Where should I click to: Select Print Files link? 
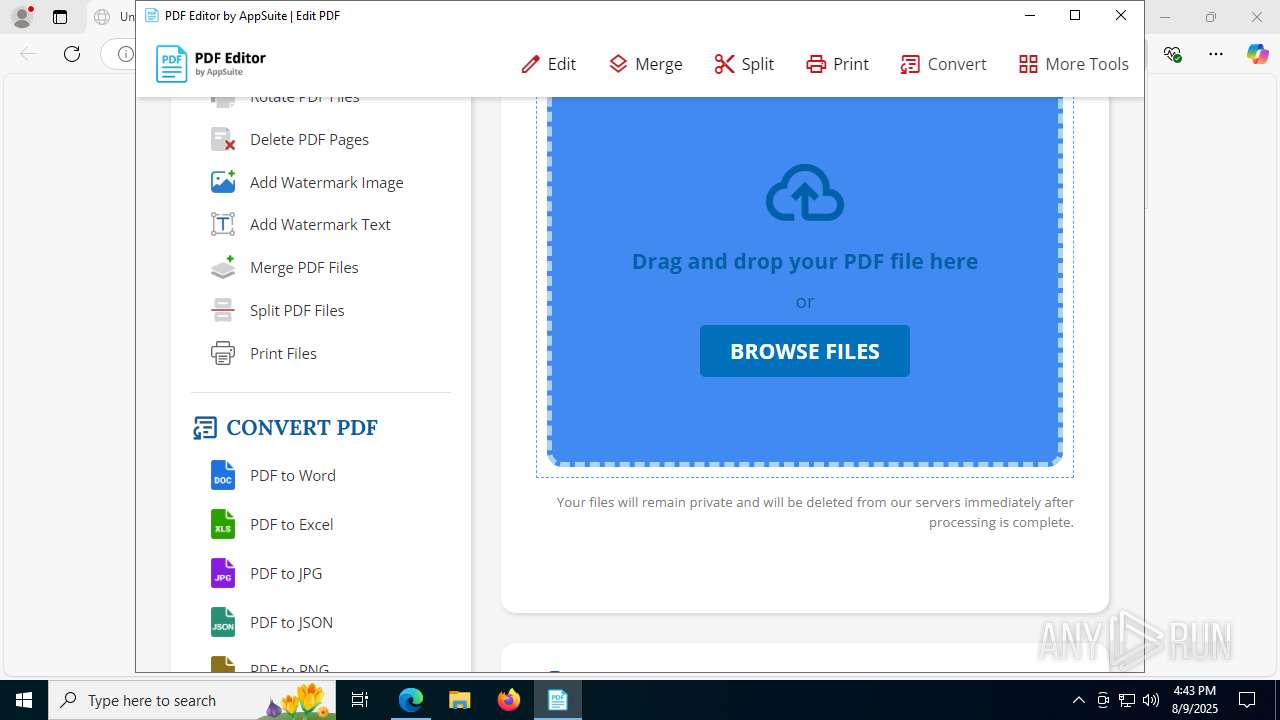point(283,353)
